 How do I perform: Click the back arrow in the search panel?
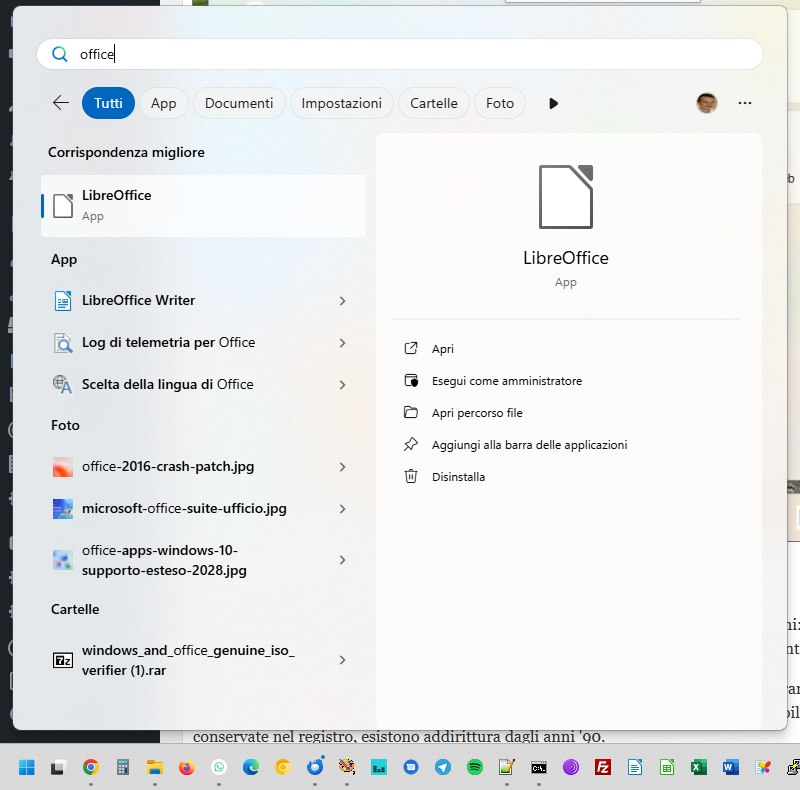click(60, 103)
